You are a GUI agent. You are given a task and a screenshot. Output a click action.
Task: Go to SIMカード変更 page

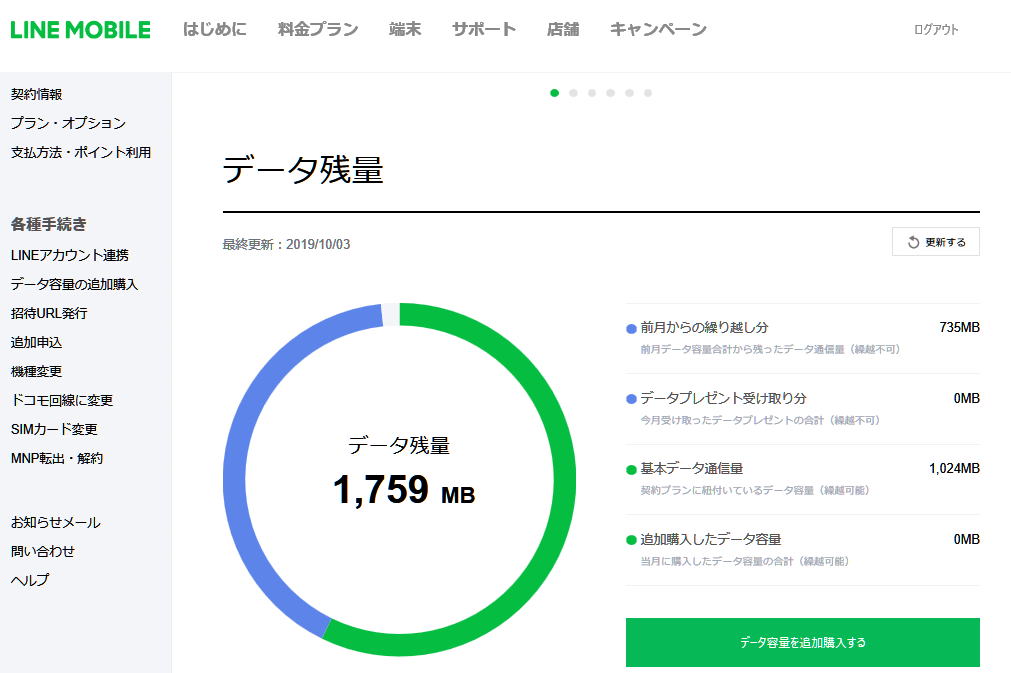pos(54,429)
